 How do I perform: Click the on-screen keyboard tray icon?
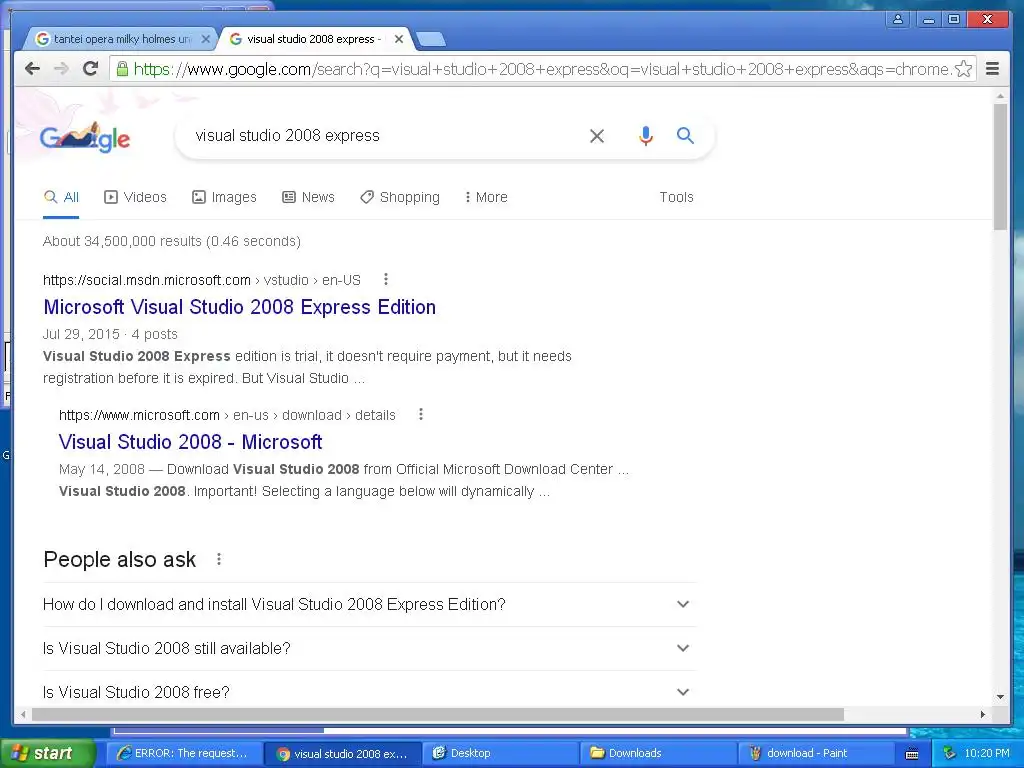point(912,754)
